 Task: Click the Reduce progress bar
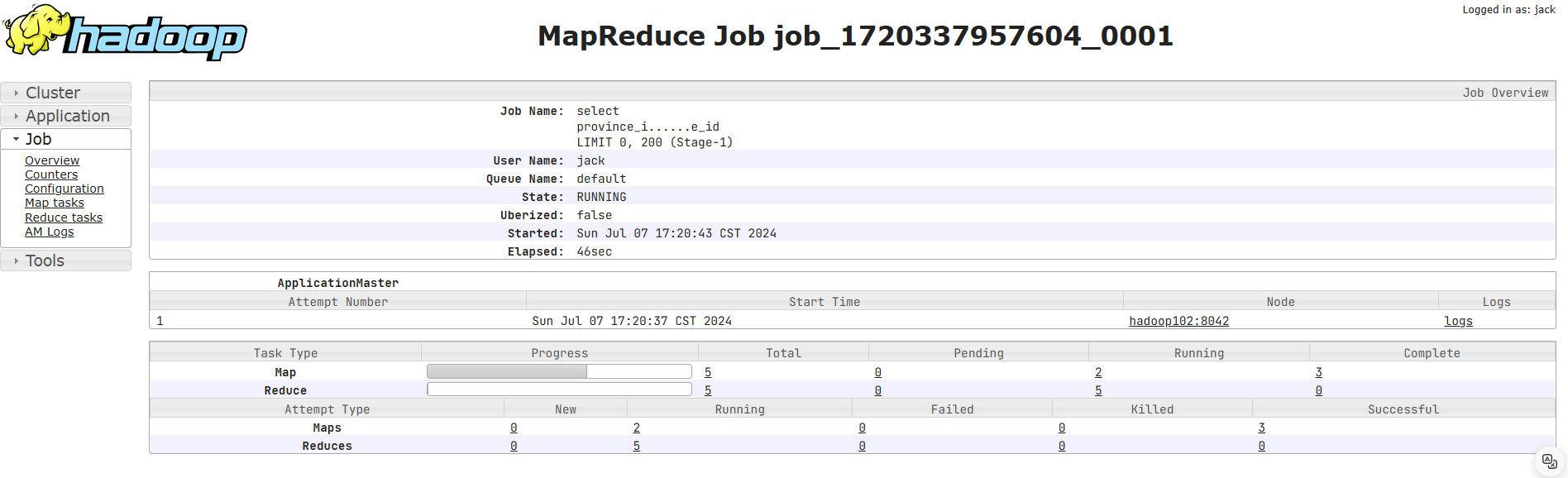point(559,390)
